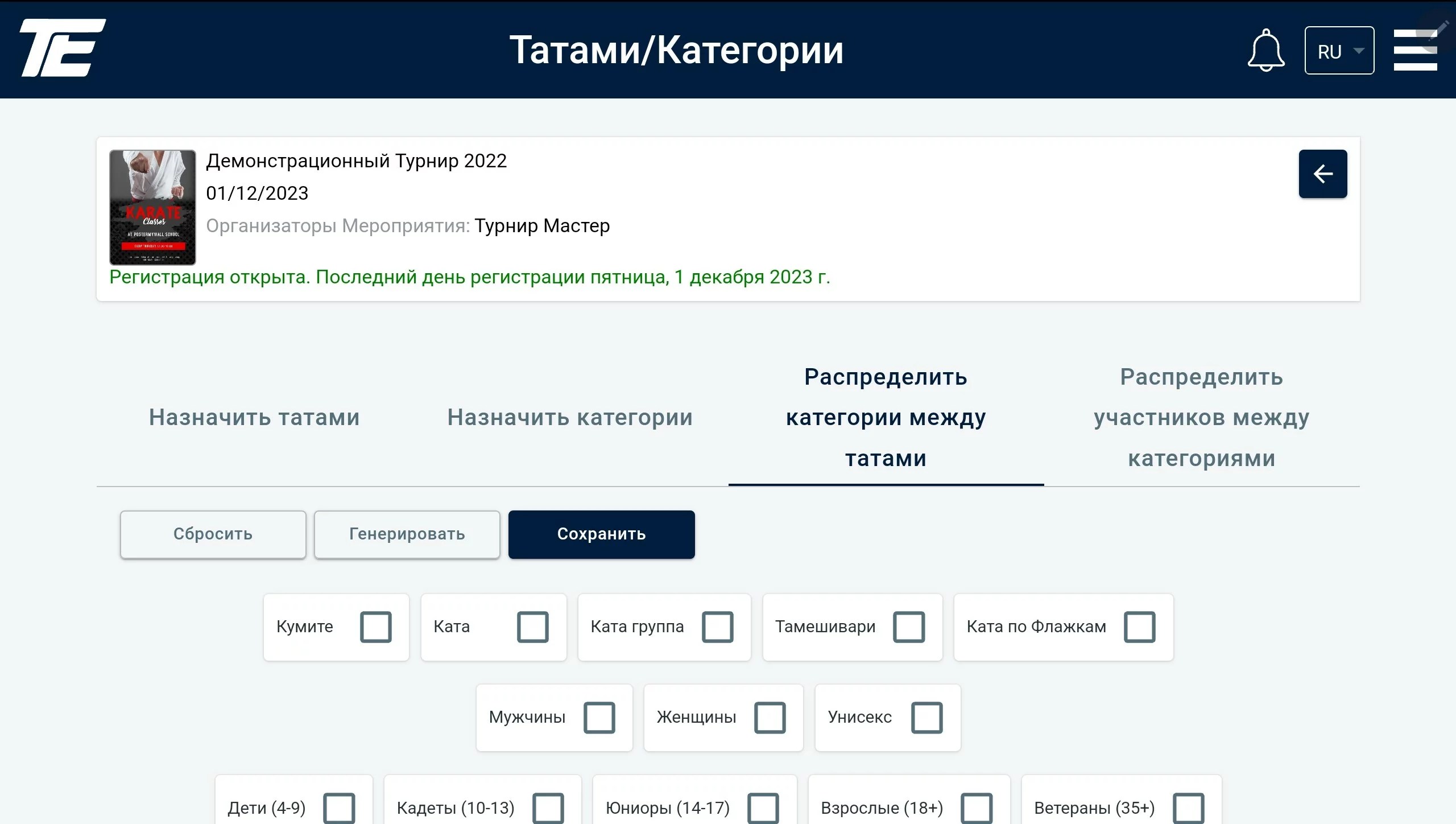Enable the Ката группа checkbox
Image resolution: width=1456 pixels, height=824 pixels.
pyautogui.click(x=718, y=627)
